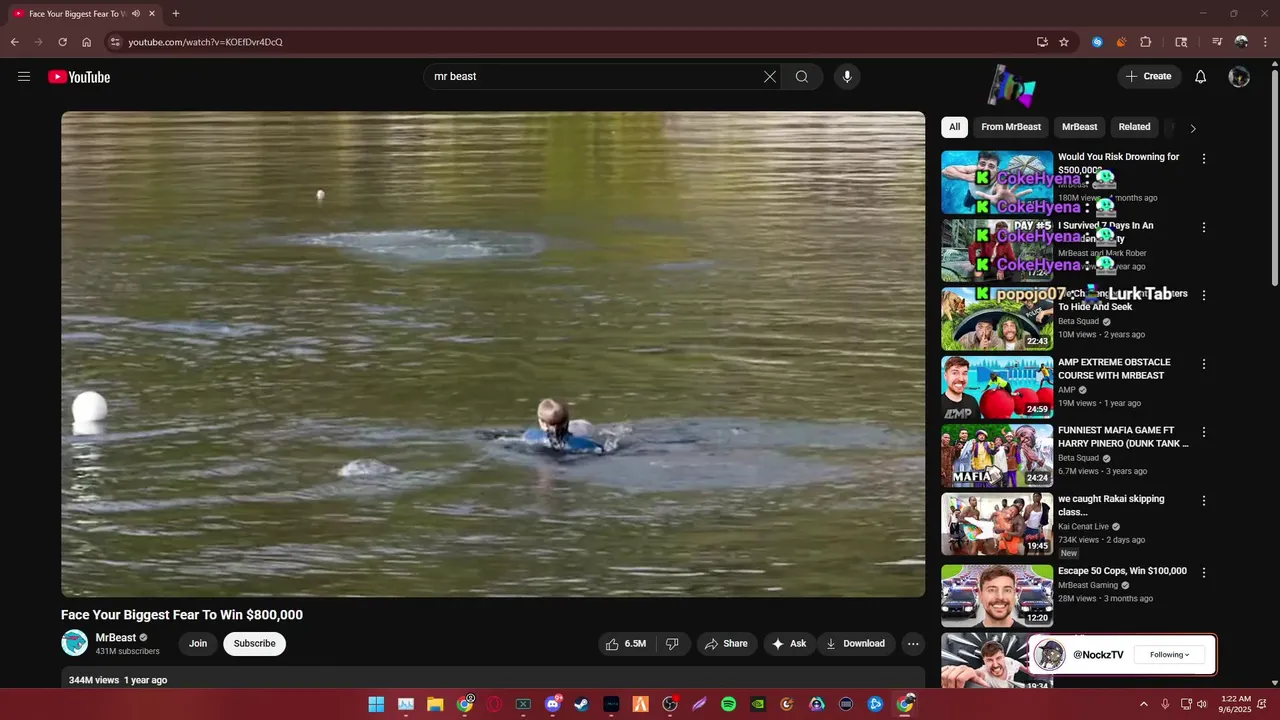Open AMP EXTREME OBSTACLE COURSE thumbnail
1280x720 pixels.
pos(997,388)
